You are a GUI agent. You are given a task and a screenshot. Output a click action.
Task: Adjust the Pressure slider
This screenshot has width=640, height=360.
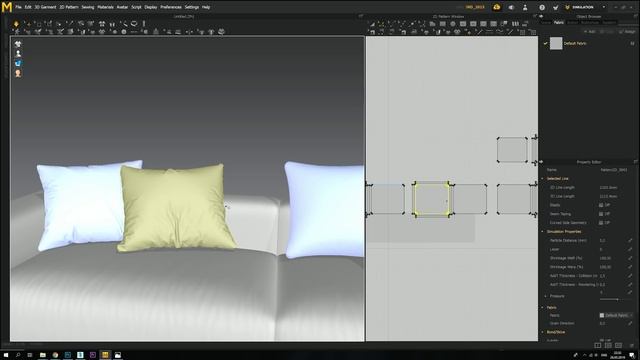click(x=616, y=299)
